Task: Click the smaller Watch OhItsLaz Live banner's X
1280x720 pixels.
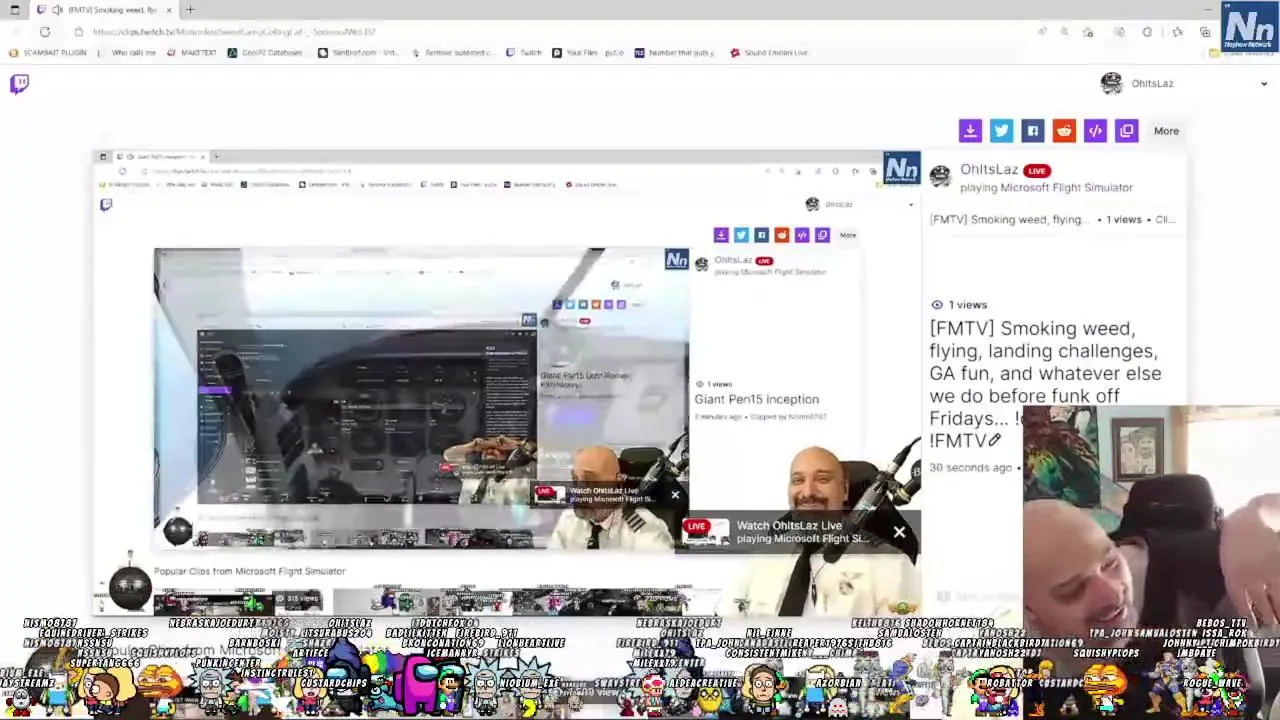Action: (675, 495)
